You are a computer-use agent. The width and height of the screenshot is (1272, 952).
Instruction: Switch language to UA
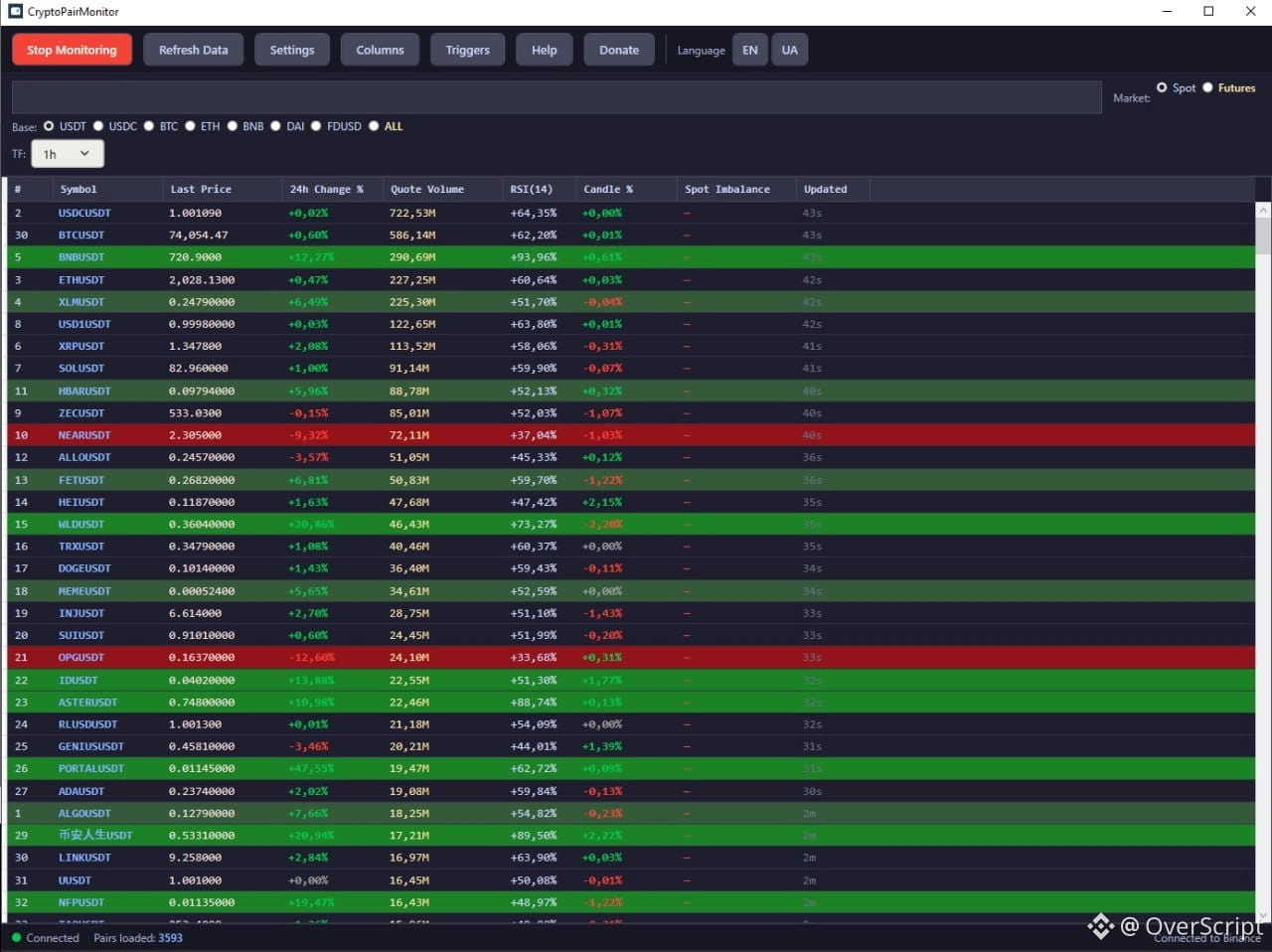coord(789,50)
